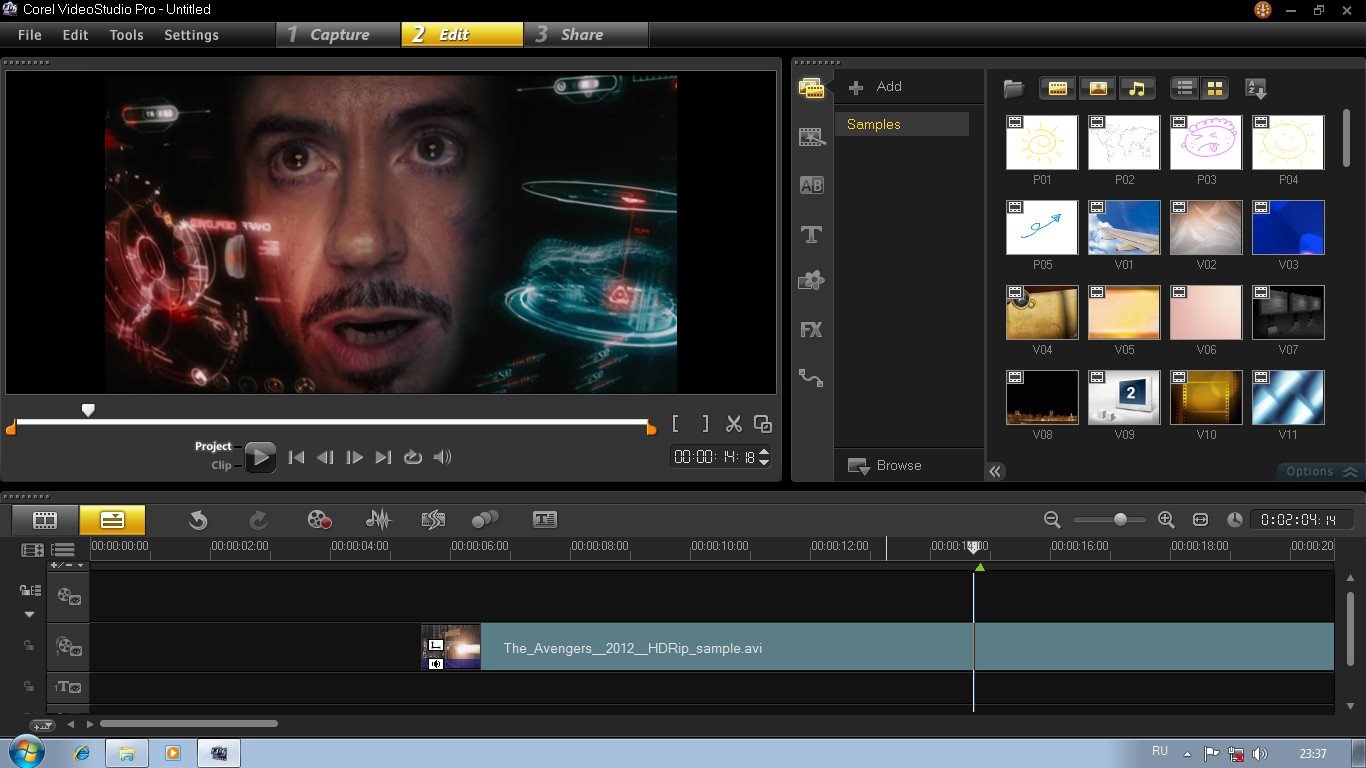
Task: Open the FX Filter library
Action: [811, 329]
